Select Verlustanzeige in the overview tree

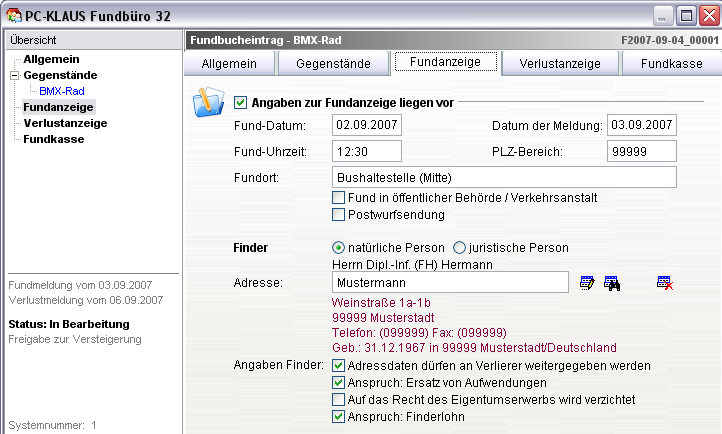pos(65,123)
